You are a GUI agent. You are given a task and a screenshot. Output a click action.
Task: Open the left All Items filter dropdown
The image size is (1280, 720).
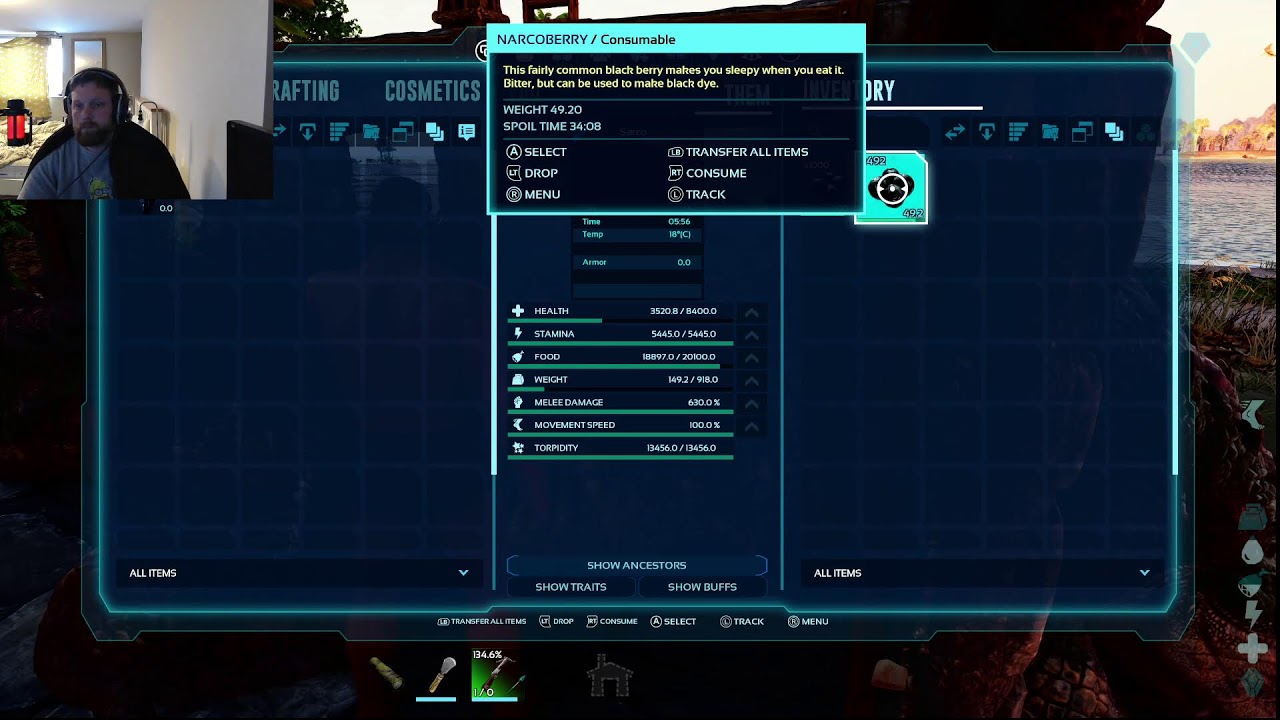tap(299, 573)
